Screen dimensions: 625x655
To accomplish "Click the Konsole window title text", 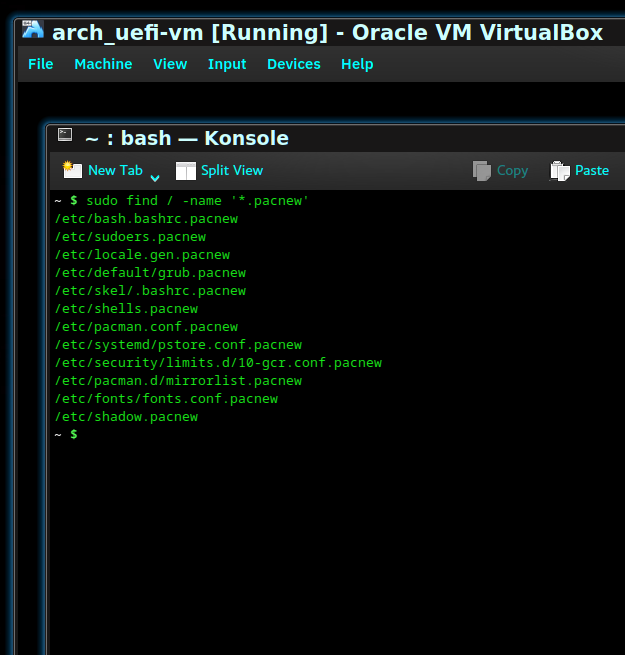I will 187,138.
